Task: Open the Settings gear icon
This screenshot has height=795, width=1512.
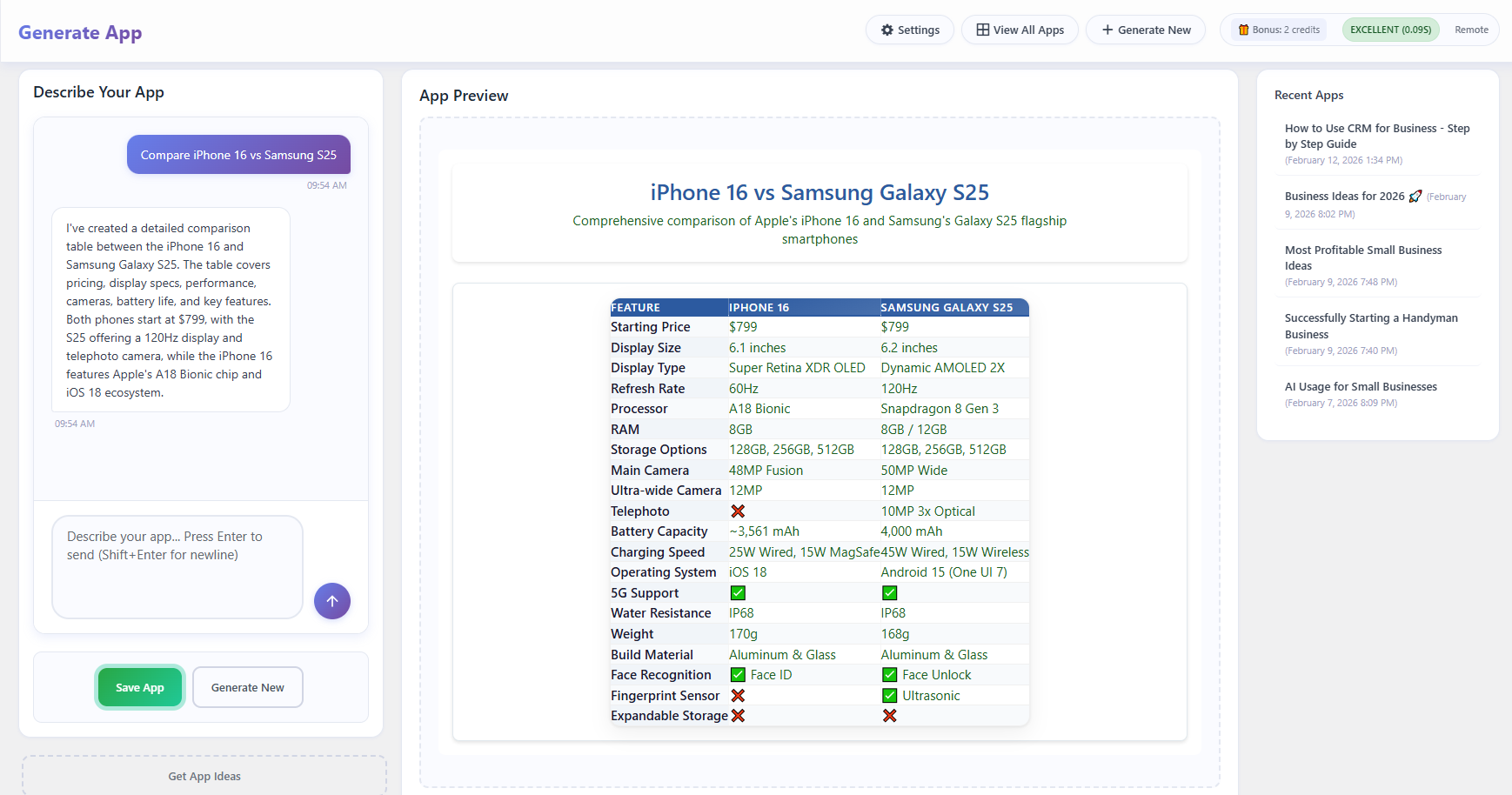Action: [x=886, y=29]
